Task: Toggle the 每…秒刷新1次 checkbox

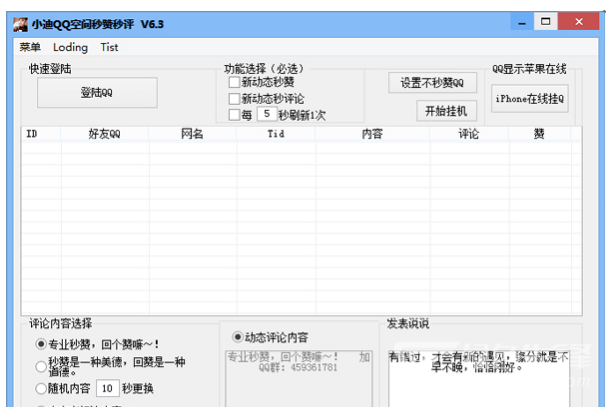Action: coord(234,115)
